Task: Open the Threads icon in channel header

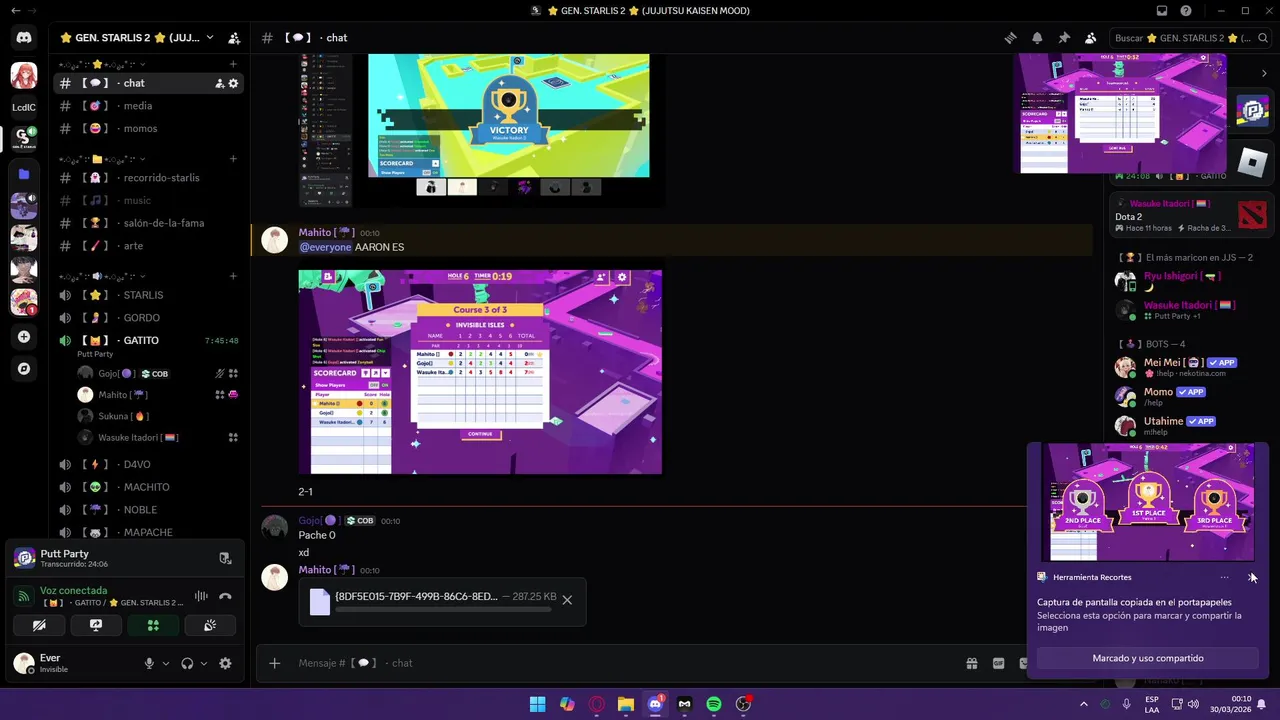Action: pyautogui.click(x=1010, y=38)
